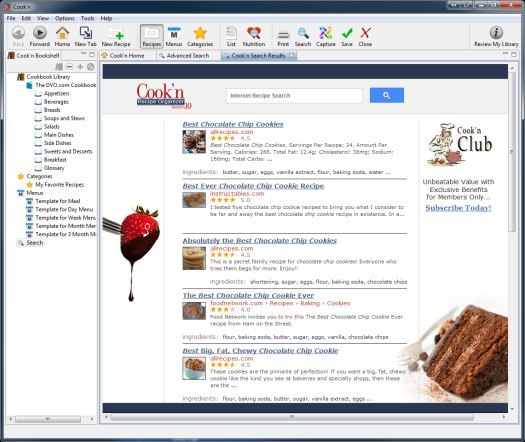Select My Favorite Recipes in tree
This screenshot has width=525, height=442.
59,185
